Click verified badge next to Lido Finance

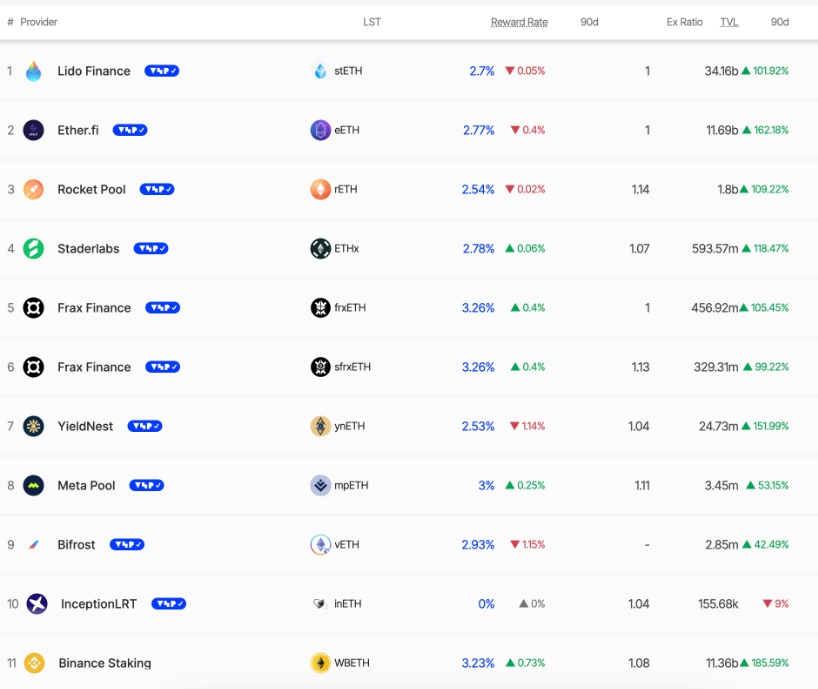click(162, 71)
